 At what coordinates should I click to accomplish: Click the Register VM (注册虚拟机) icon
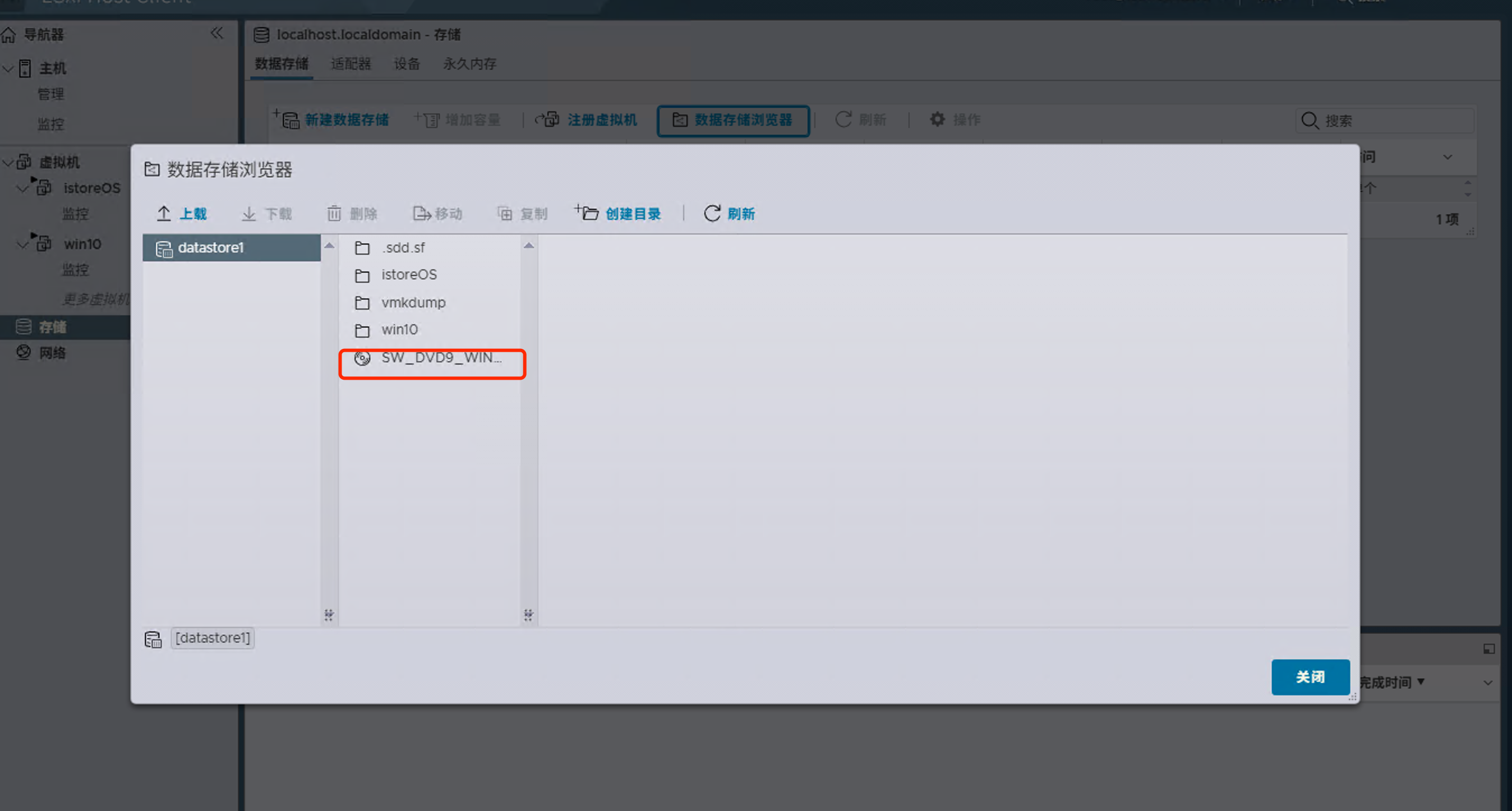click(x=548, y=119)
